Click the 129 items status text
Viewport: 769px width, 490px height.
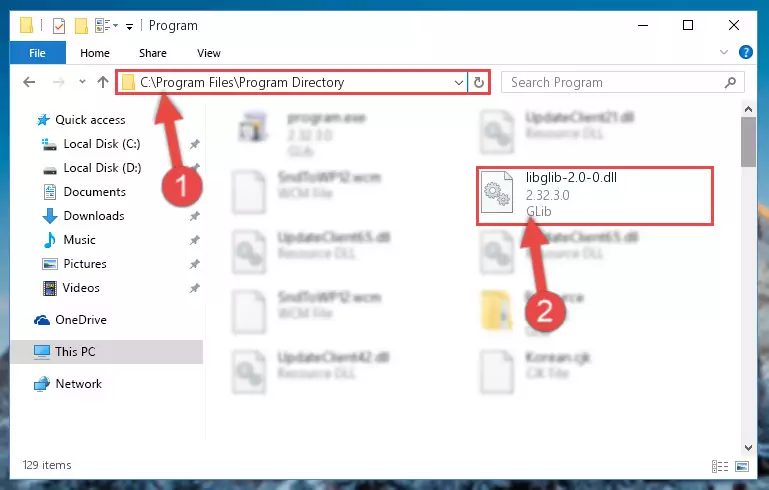[47, 465]
